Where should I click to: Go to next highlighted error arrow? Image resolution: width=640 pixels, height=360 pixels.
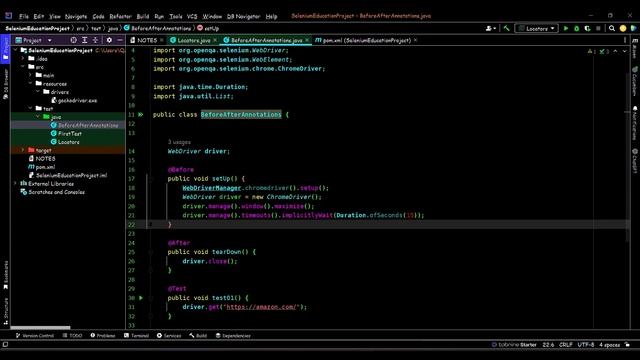click(x=624, y=51)
